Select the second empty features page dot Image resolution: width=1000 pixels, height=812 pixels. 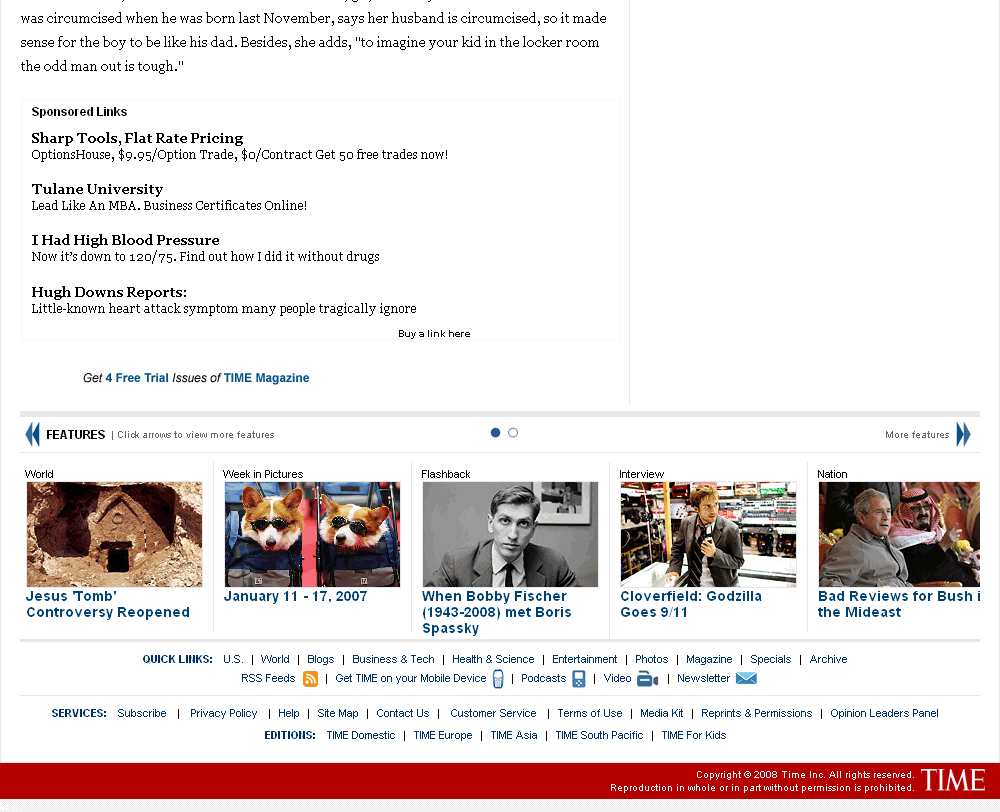point(513,432)
